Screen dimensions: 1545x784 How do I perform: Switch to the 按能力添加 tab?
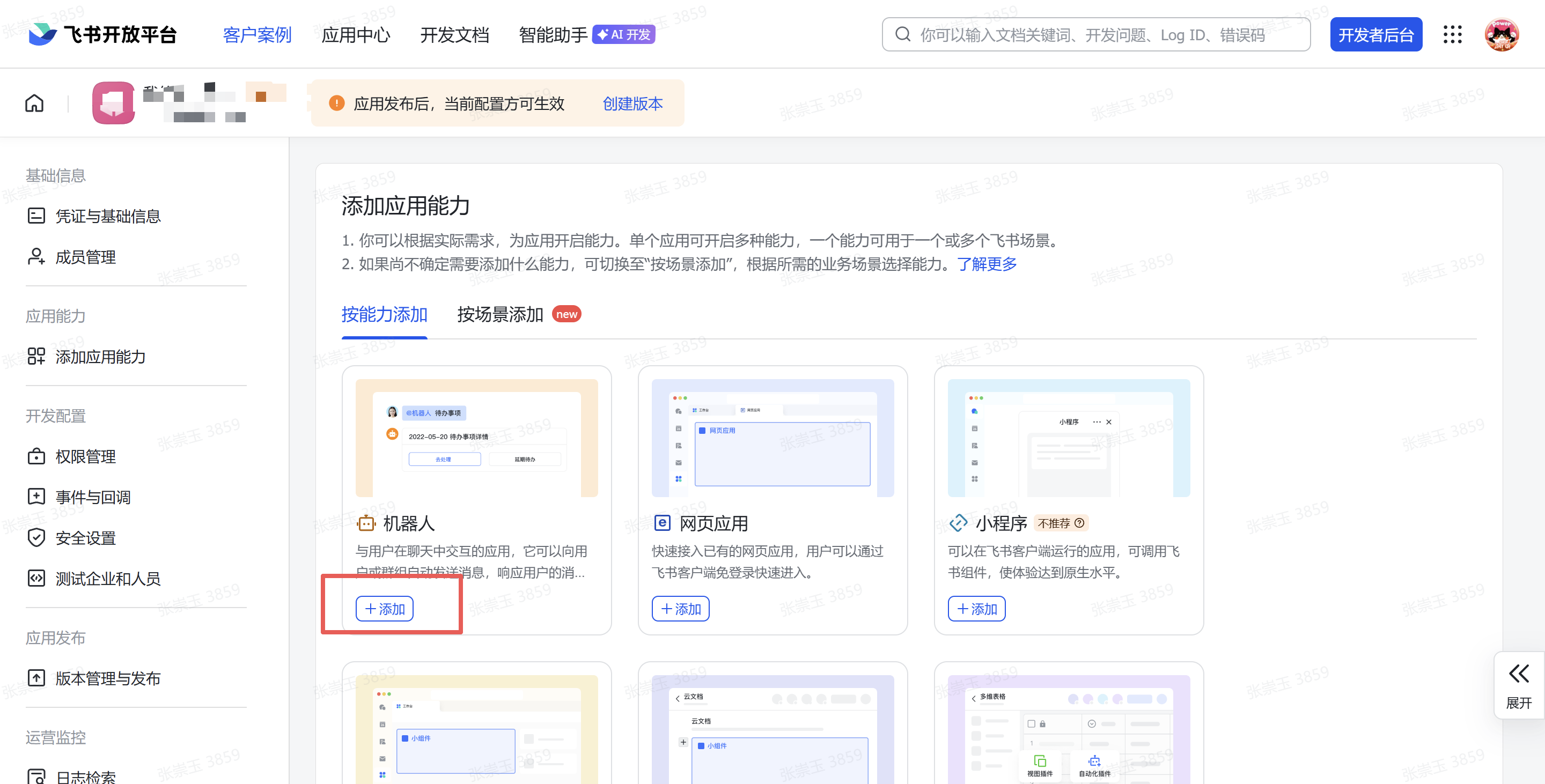click(x=385, y=315)
